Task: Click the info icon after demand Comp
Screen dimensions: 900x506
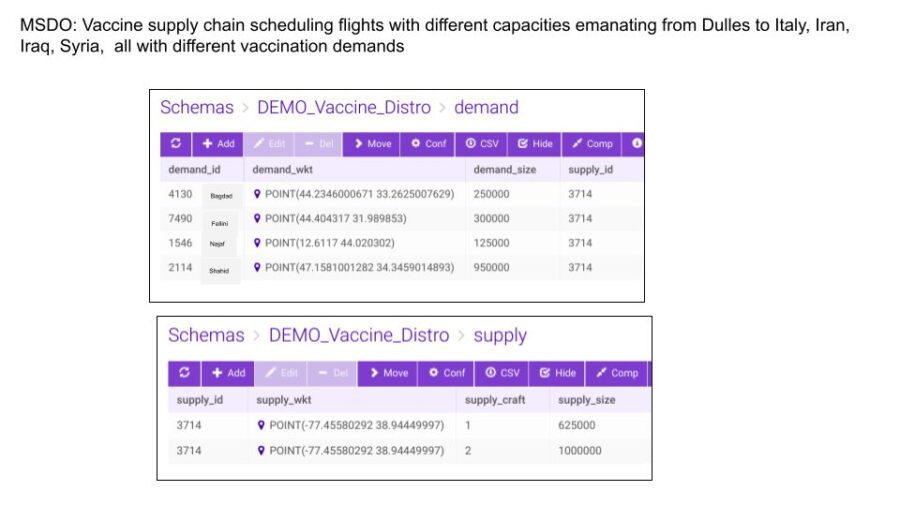Action: pos(637,143)
